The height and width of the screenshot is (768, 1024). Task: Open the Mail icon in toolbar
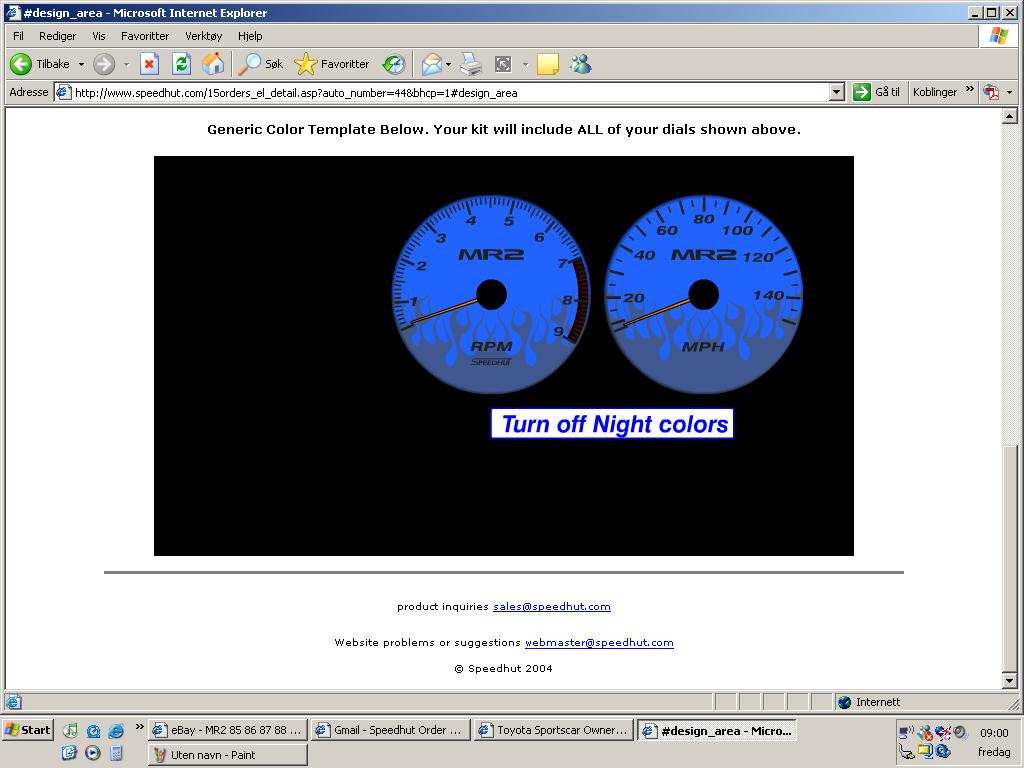click(431, 64)
